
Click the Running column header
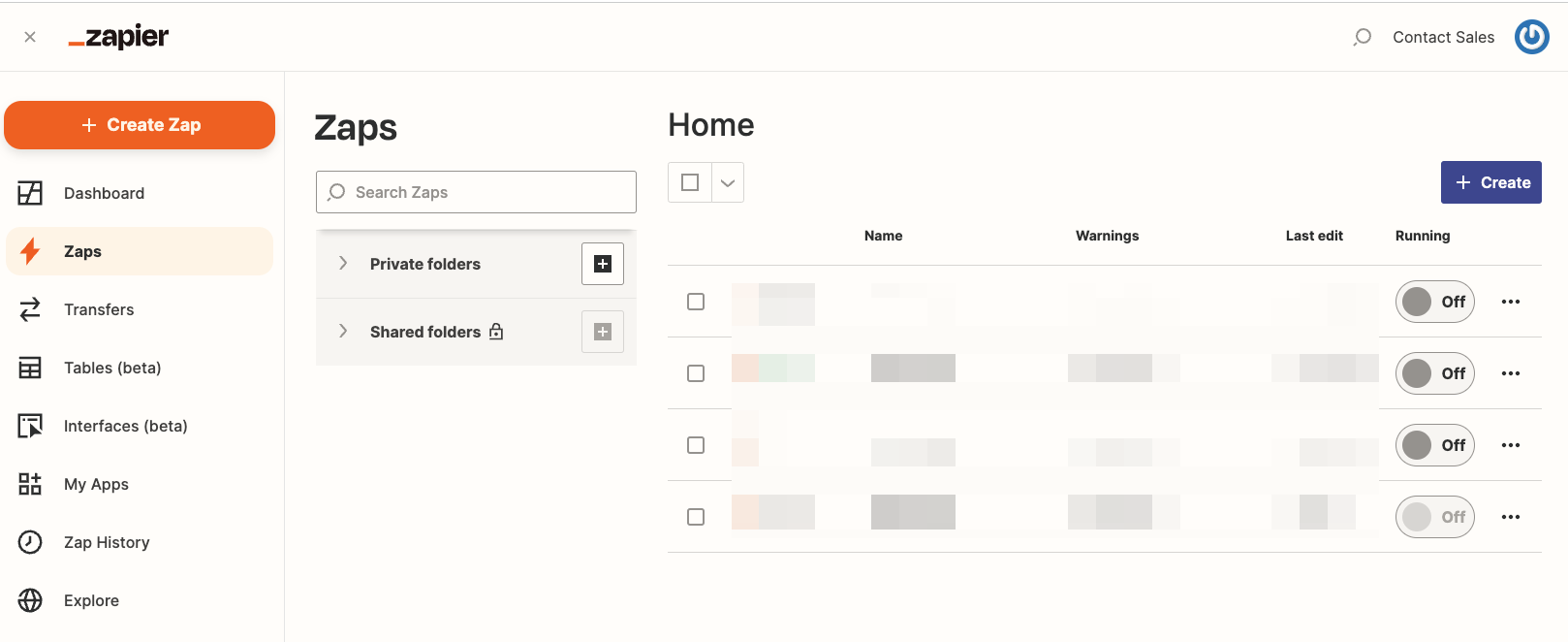[x=1423, y=236]
